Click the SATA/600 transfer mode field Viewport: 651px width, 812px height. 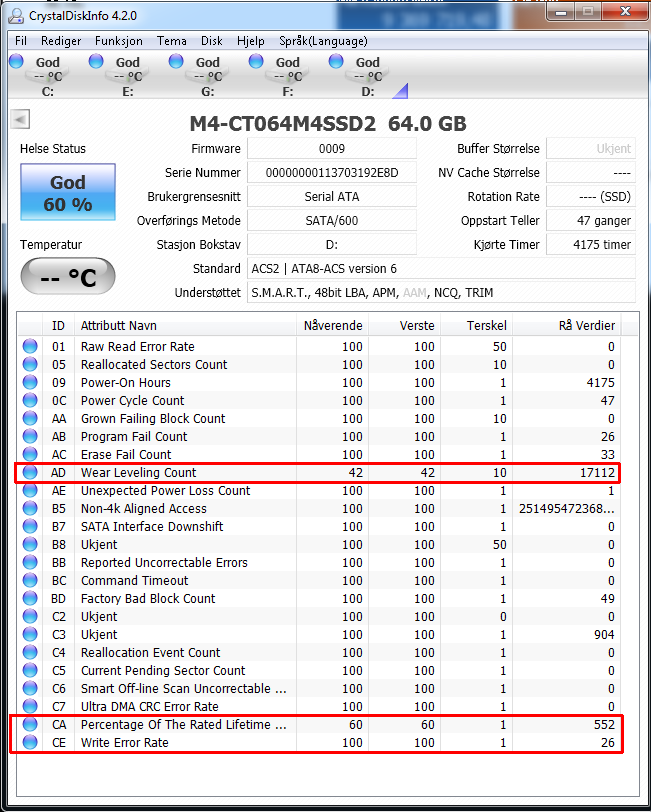pos(332,221)
